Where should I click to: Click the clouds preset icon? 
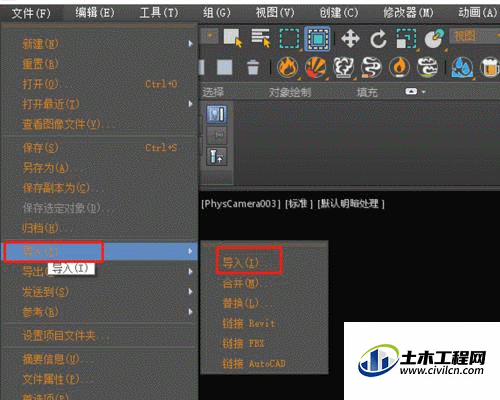click(x=427, y=67)
